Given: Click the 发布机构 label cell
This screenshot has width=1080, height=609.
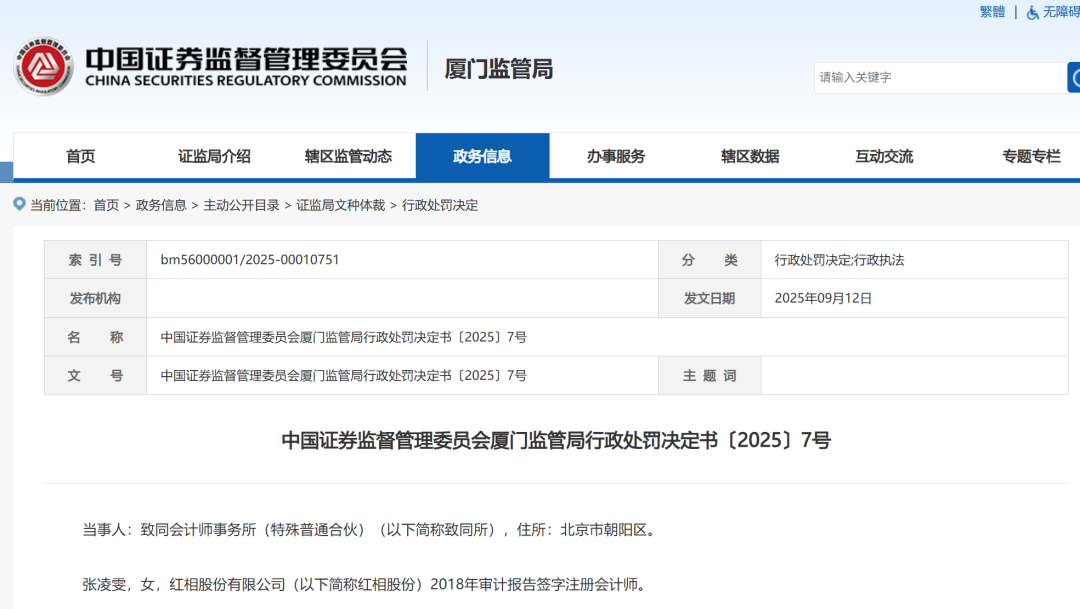Looking at the screenshot, I should pyautogui.click(x=95, y=298).
